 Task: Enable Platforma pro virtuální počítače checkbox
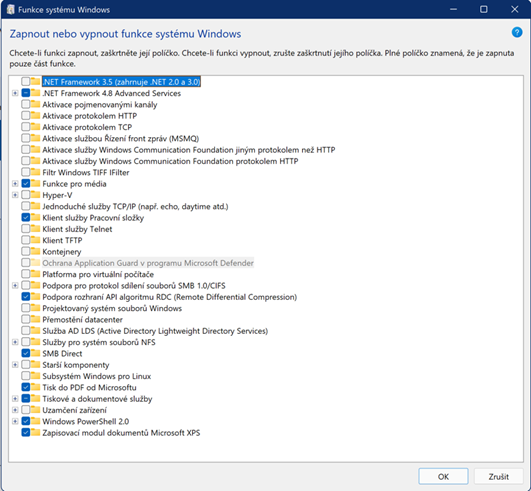[25, 274]
